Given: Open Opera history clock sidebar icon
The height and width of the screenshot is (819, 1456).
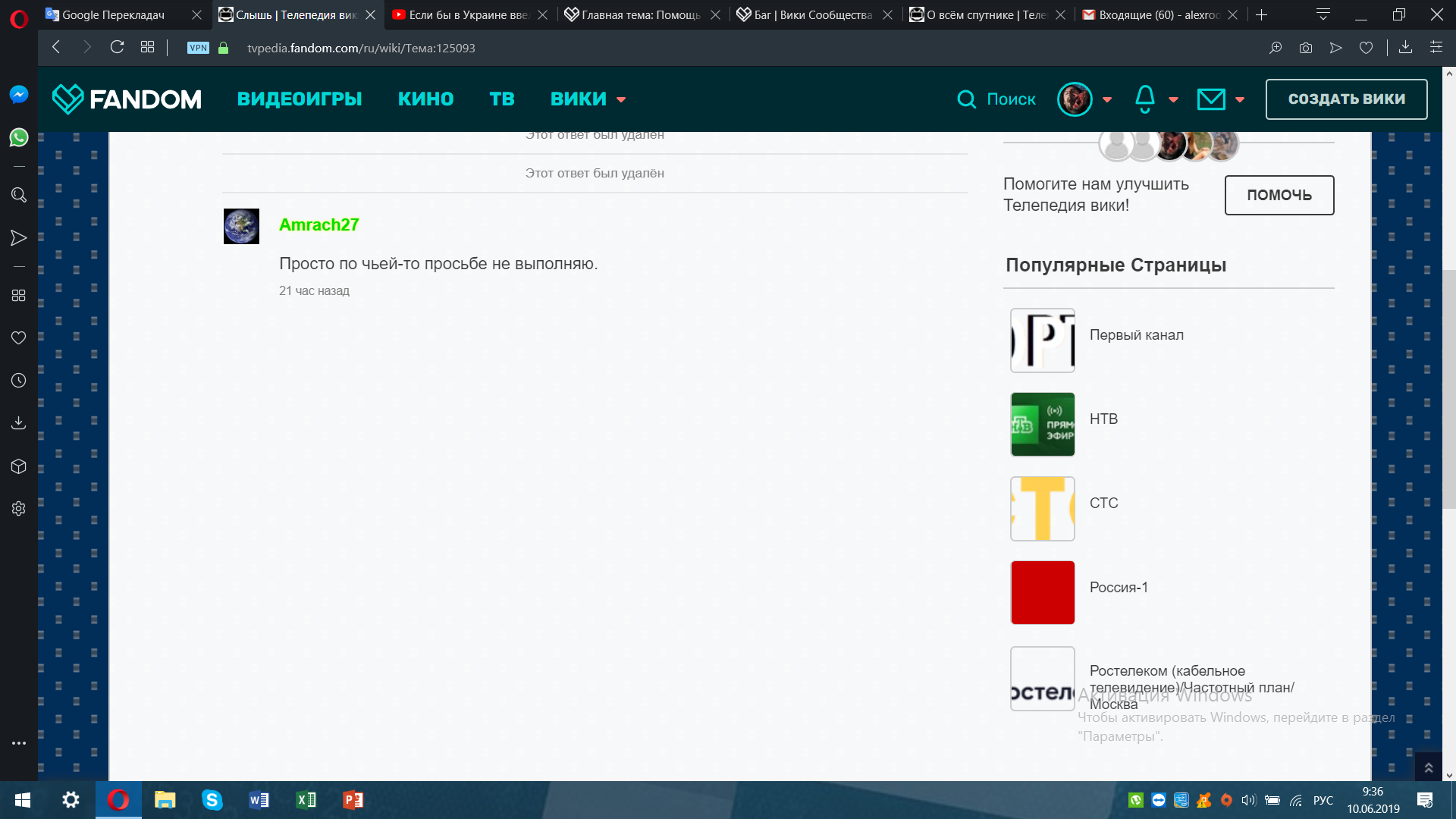Looking at the screenshot, I should (19, 380).
